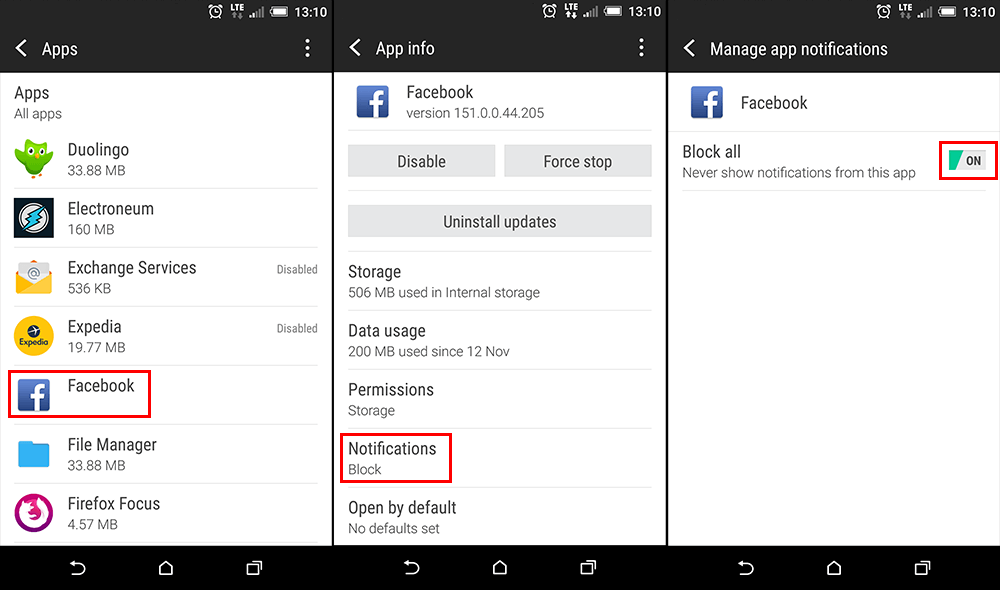This screenshot has height=590, width=1000.
Task: Open the Open by default setting
Action: coord(500,517)
